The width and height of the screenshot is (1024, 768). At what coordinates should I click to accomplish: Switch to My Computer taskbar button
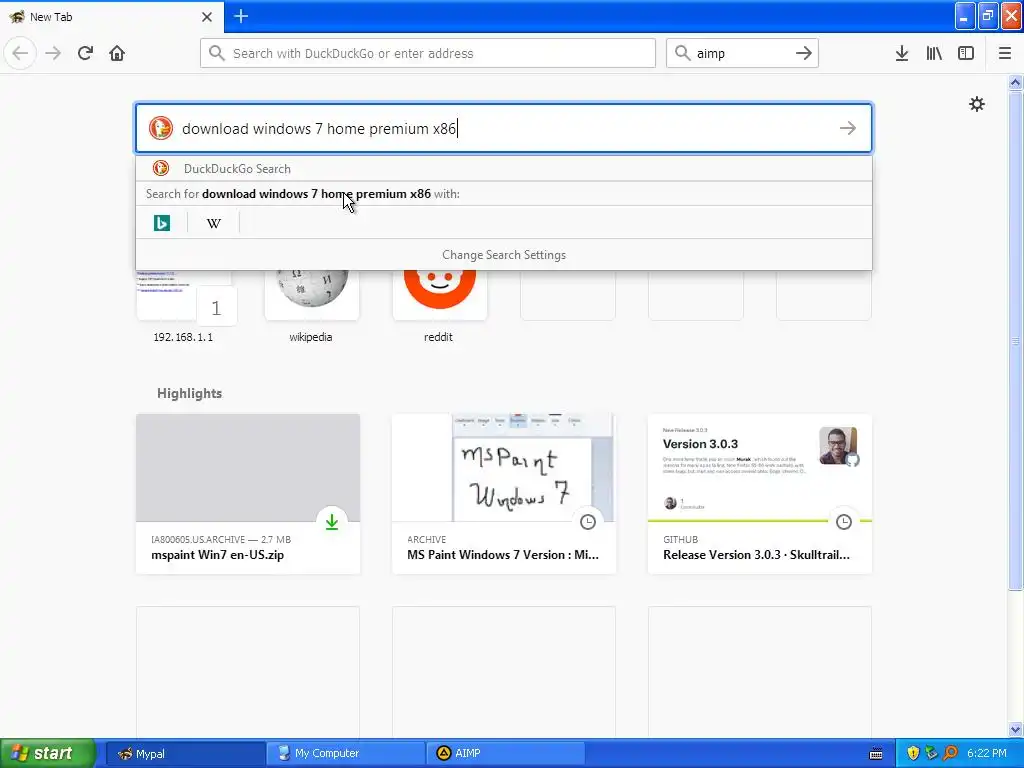point(345,753)
